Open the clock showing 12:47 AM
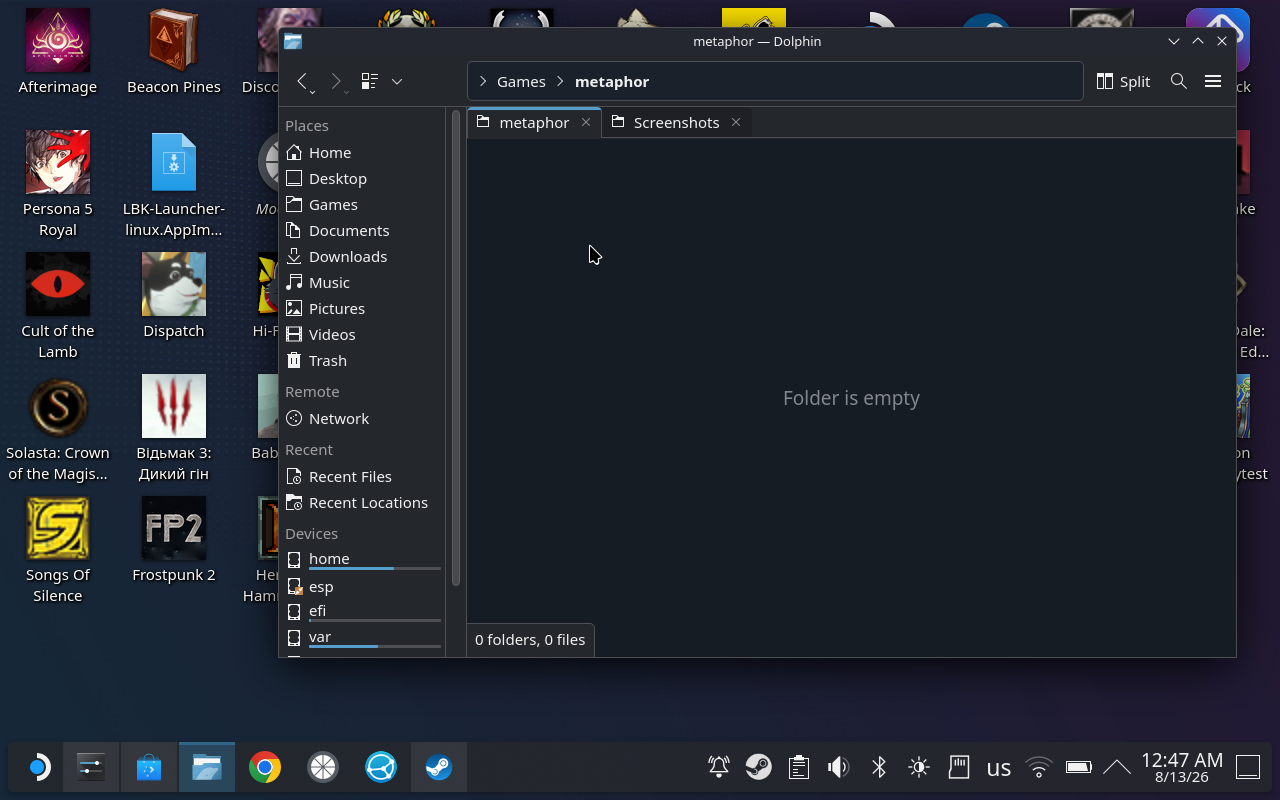The width and height of the screenshot is (1280, 800). (1182, 768)
